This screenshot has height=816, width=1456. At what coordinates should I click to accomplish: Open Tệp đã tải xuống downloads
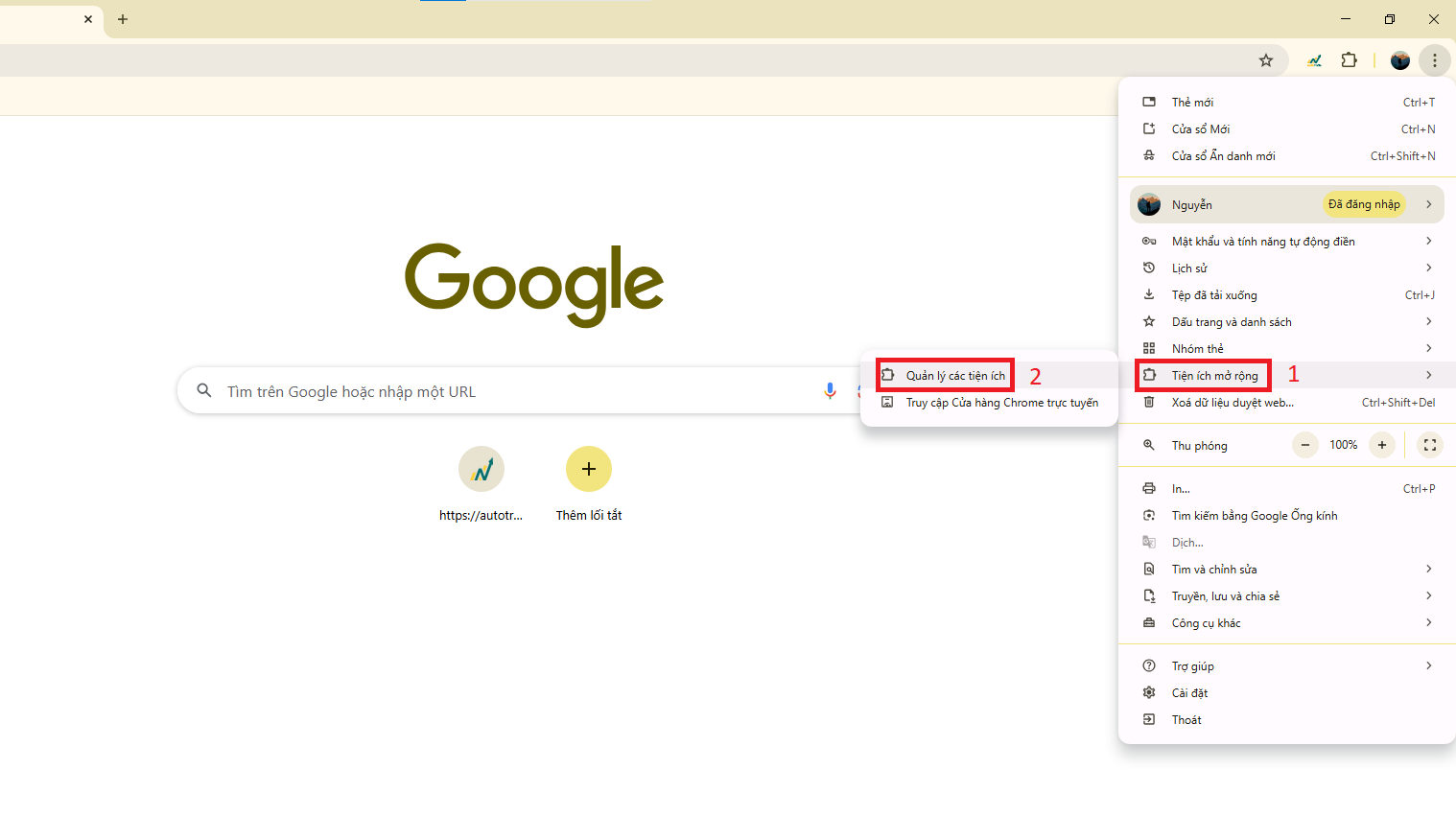[1287, 295]
